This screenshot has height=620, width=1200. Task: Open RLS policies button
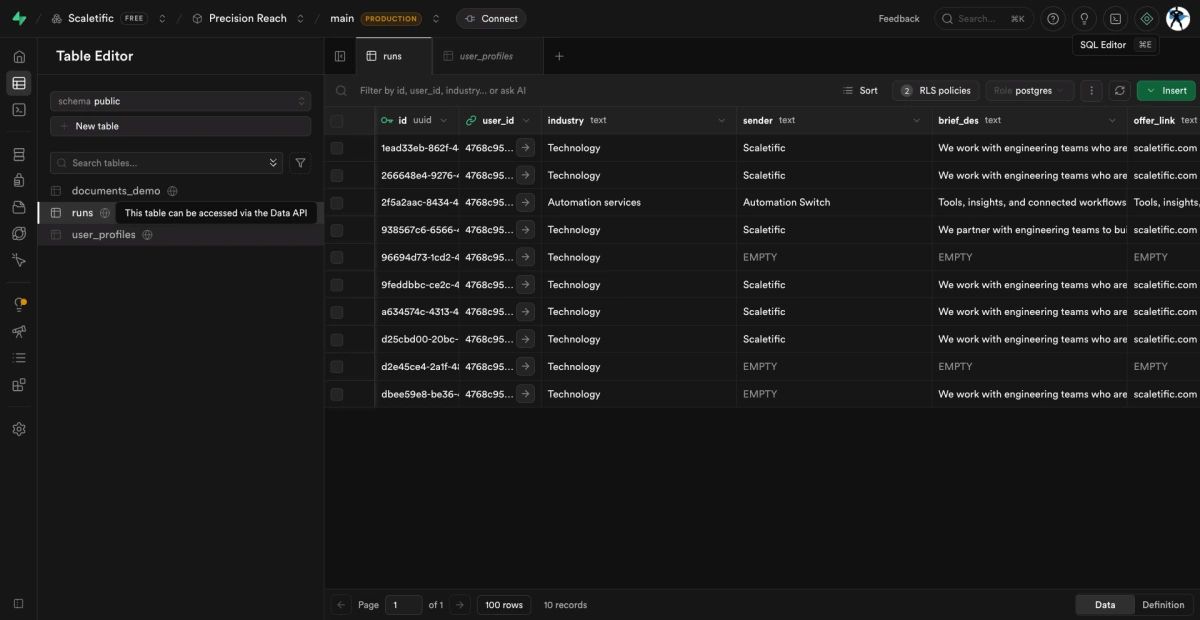[x=936, y=90]
